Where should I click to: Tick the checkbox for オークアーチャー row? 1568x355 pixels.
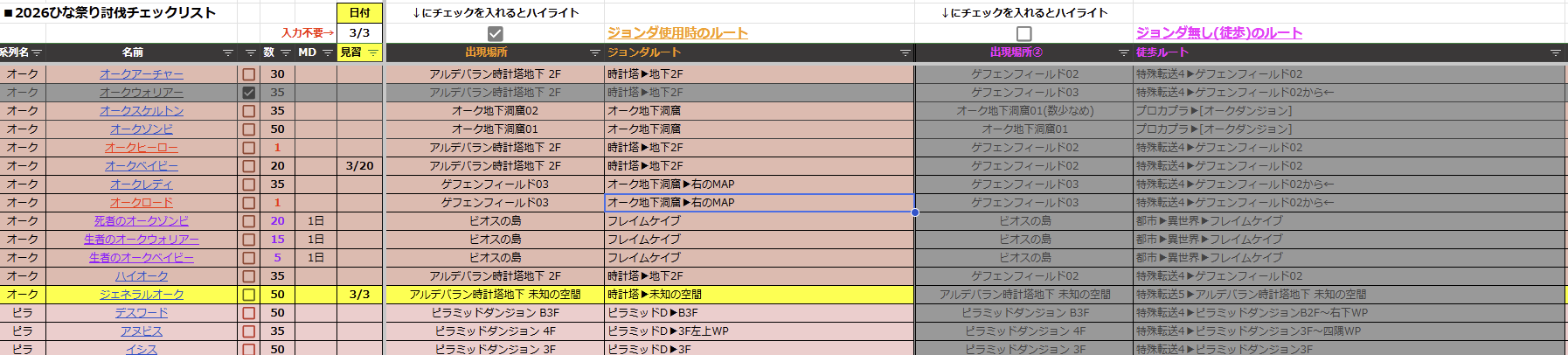249,74
